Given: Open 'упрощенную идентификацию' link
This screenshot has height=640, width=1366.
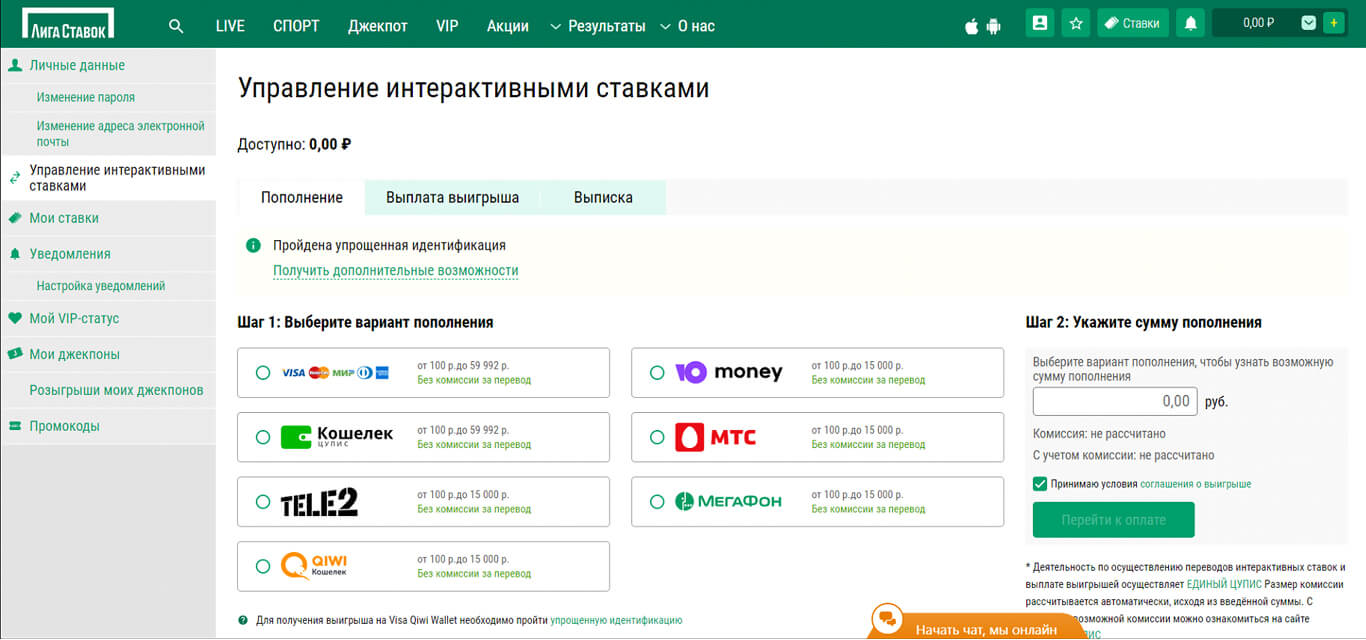Looking at the screenshot, I should tap(616, 620).
